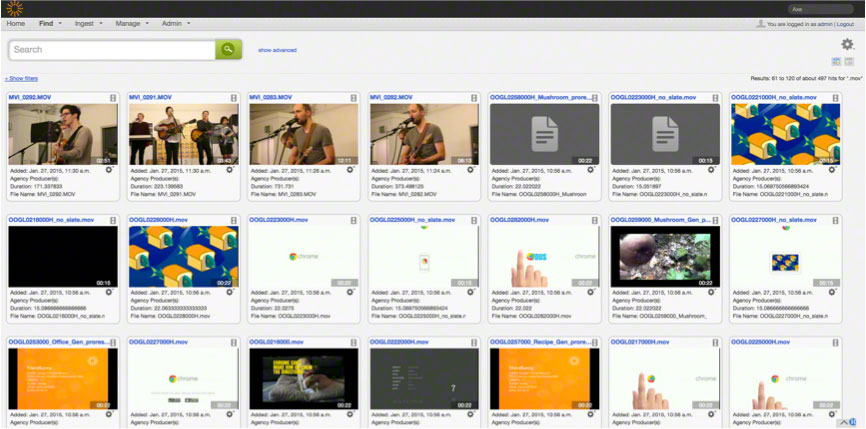Screen dimensions: 866x429
Task: Open the OOGL0258000H_Mushroom placeholder document thumbnail
Action: pyautogui.click(x=545, y=134)
